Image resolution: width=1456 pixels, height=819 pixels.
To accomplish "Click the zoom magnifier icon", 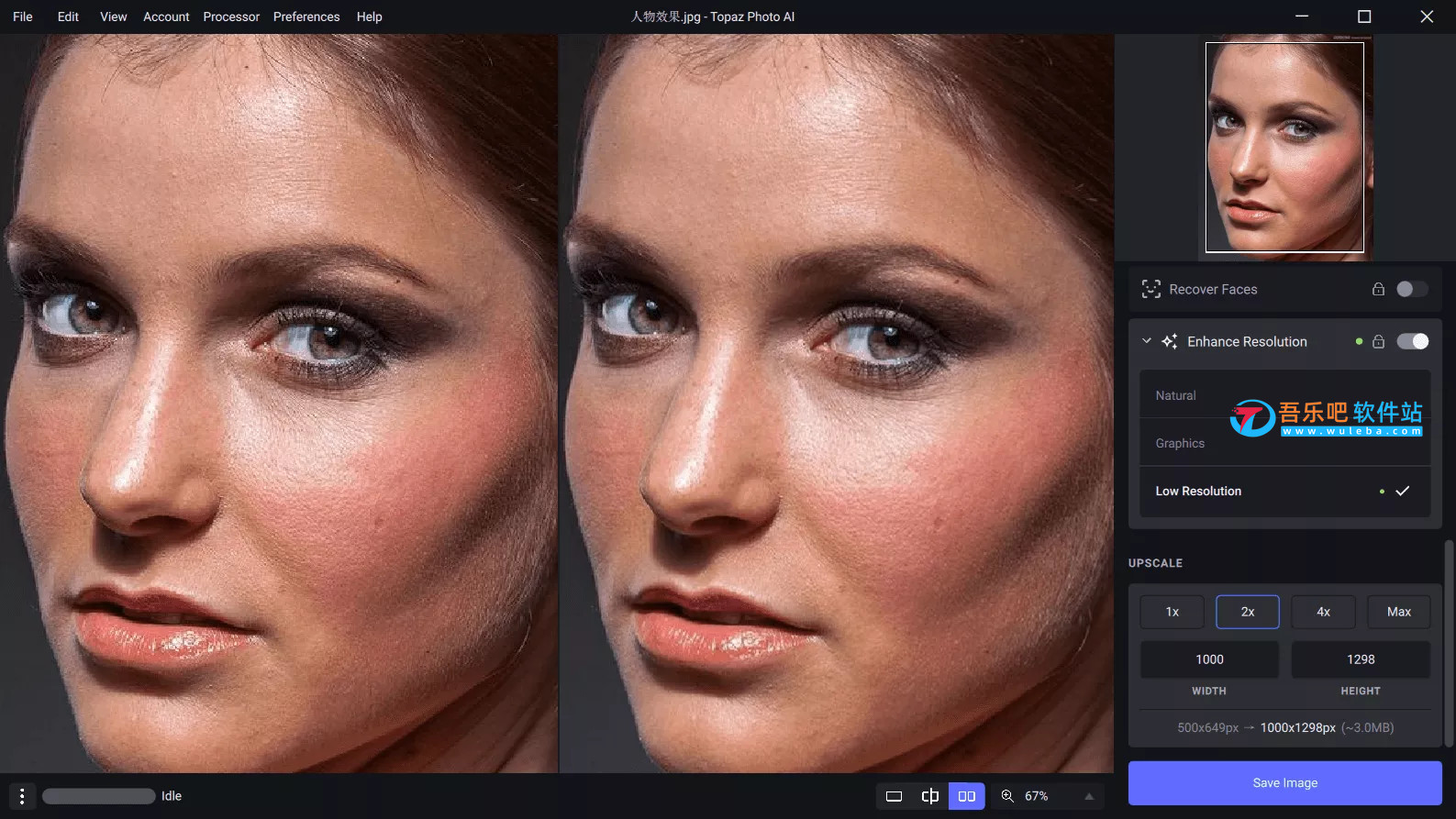I will coord(1007,796).
